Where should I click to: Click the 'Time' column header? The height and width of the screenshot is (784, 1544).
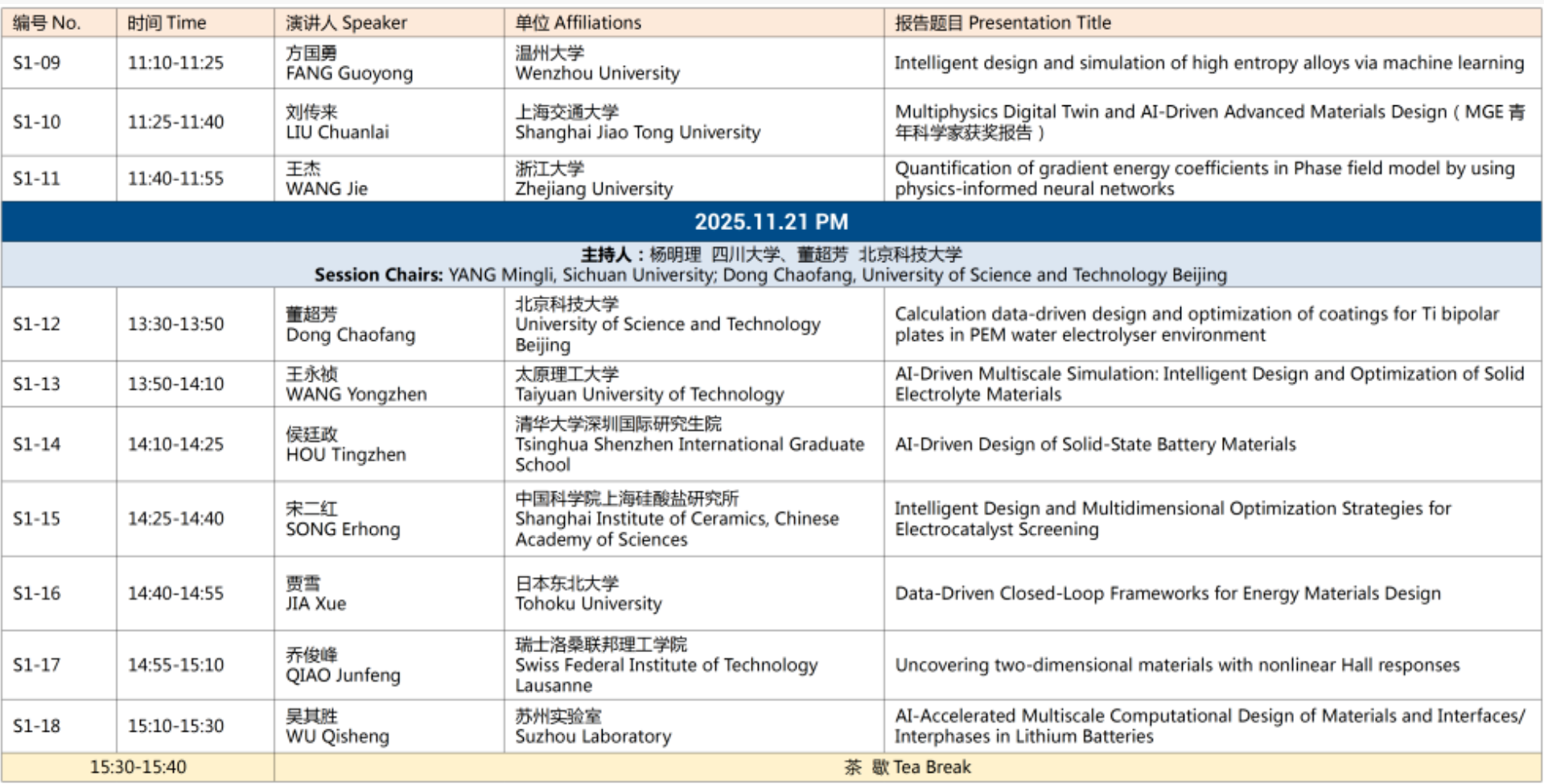[x=167, y=23]
